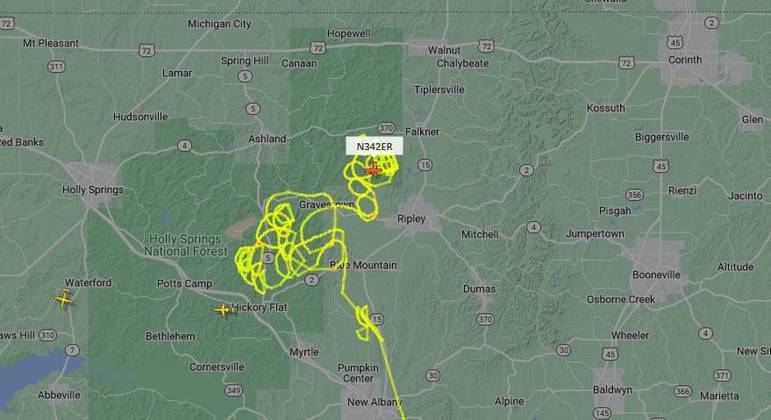
Task: Click the blue lake near Abbeville
Action: pyautogui.click(x=34, y=374)
